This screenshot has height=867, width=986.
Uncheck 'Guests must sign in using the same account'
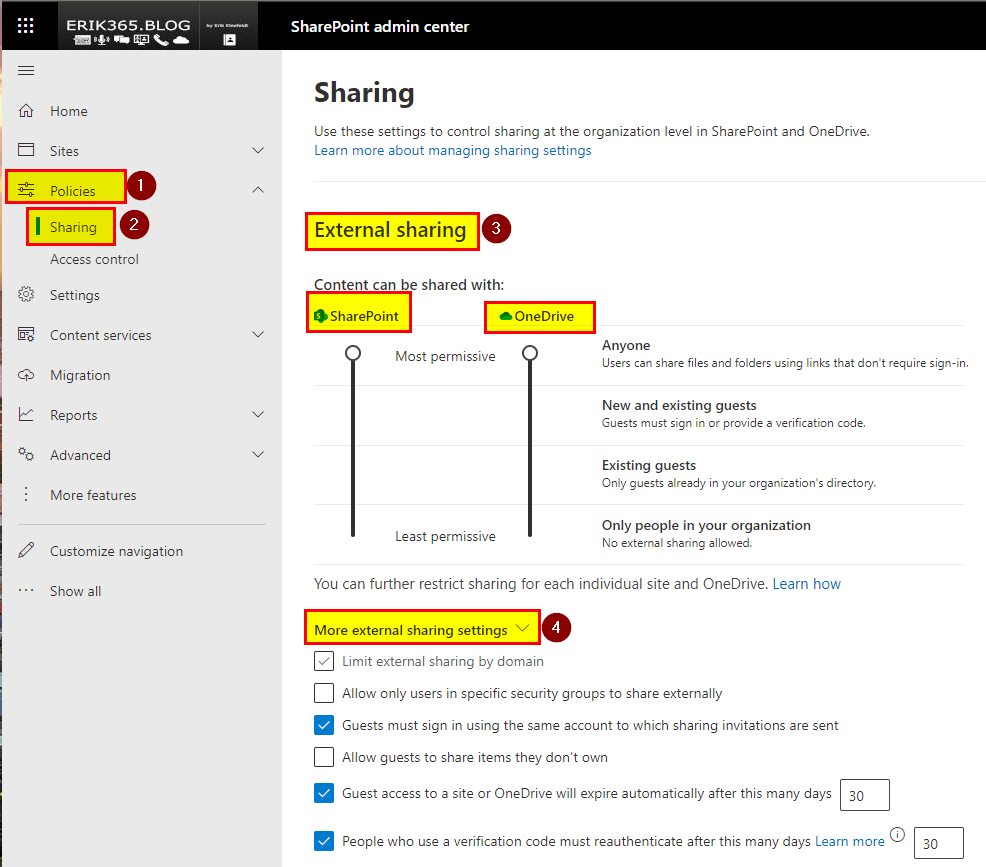tap(324, 725)
